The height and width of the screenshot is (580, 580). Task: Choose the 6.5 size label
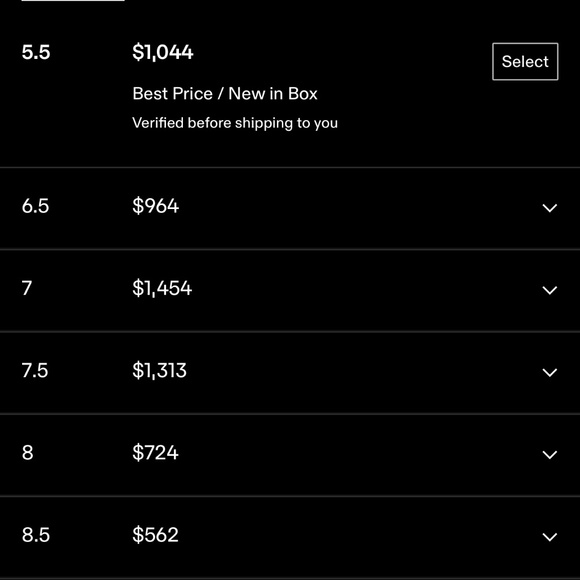click(35, 206)
